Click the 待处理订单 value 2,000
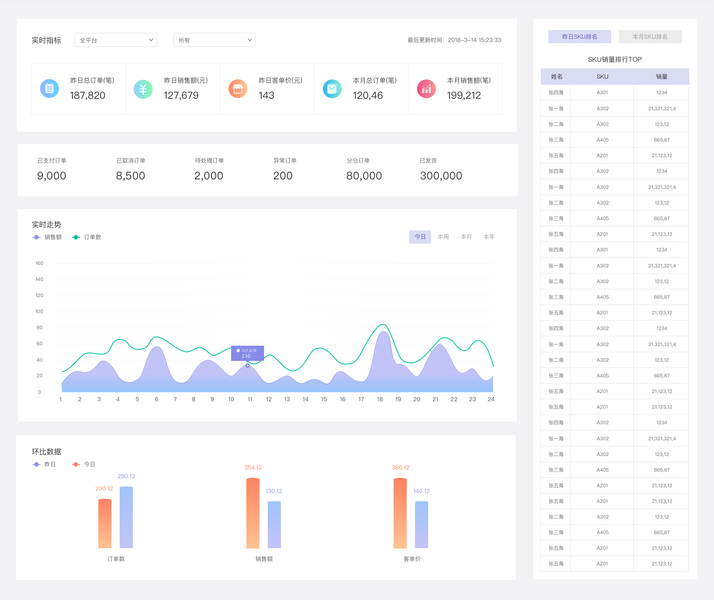Image resolution: width=714 pixels, height=600 pixels. click(209, 176)
